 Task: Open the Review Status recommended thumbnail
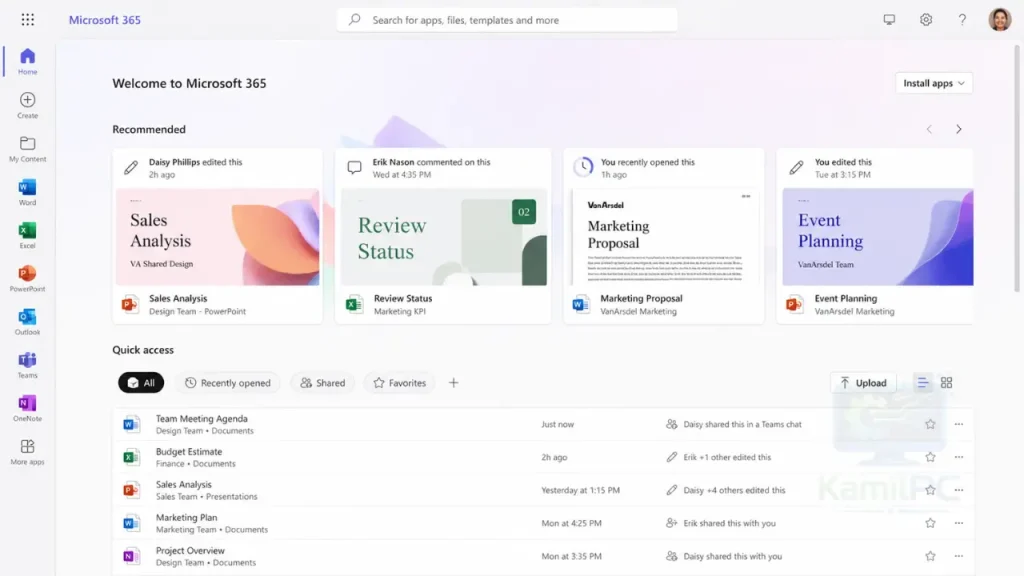pos(444,236)
